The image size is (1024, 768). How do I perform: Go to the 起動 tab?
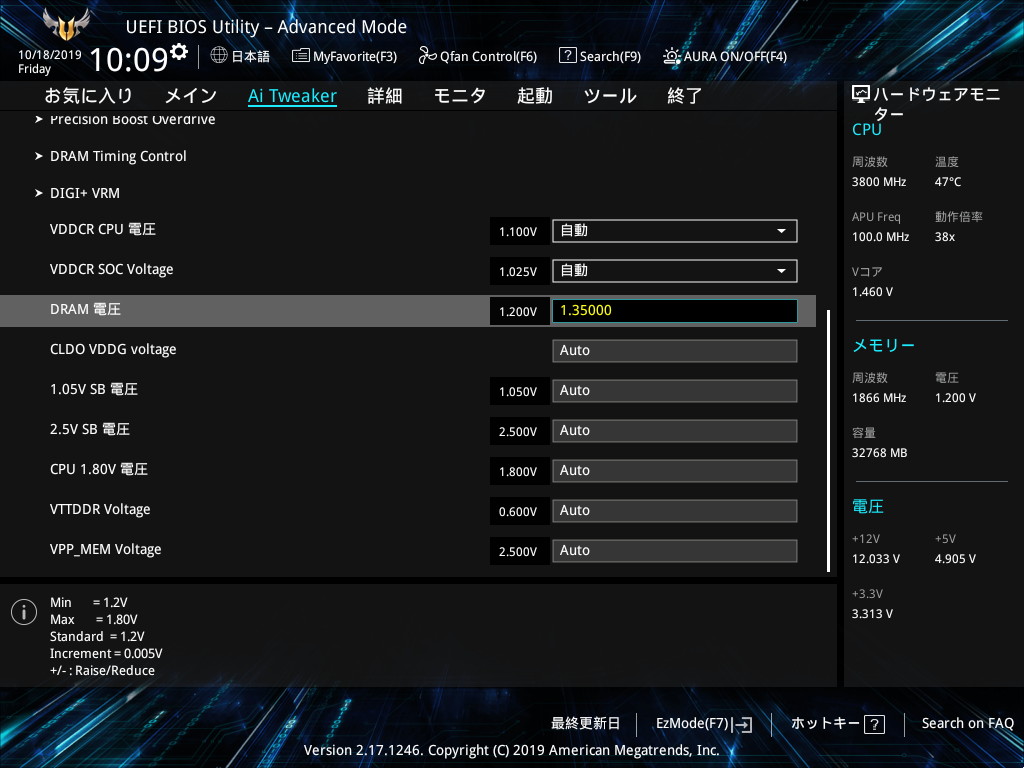(x=535, y=96)
